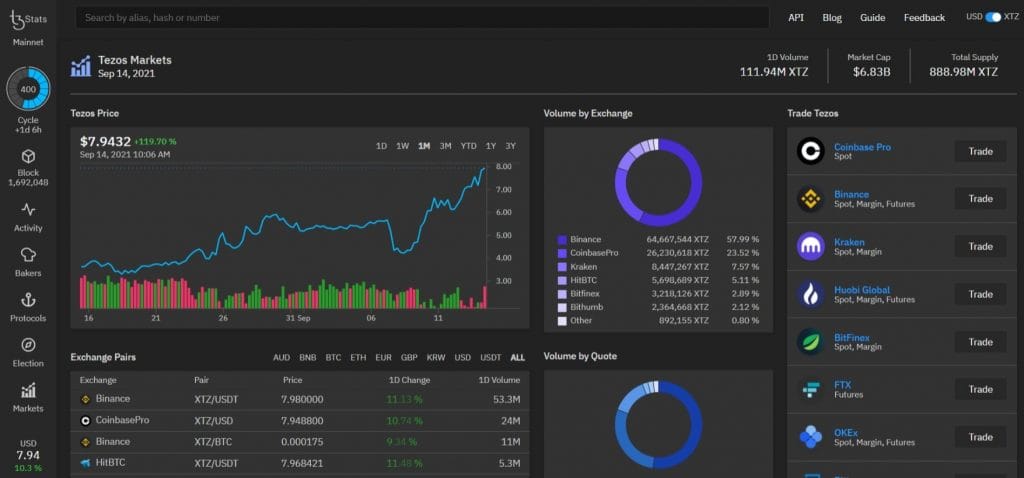
Task: Sort pairs by 1D Change header
Action: tap(409, 380)
